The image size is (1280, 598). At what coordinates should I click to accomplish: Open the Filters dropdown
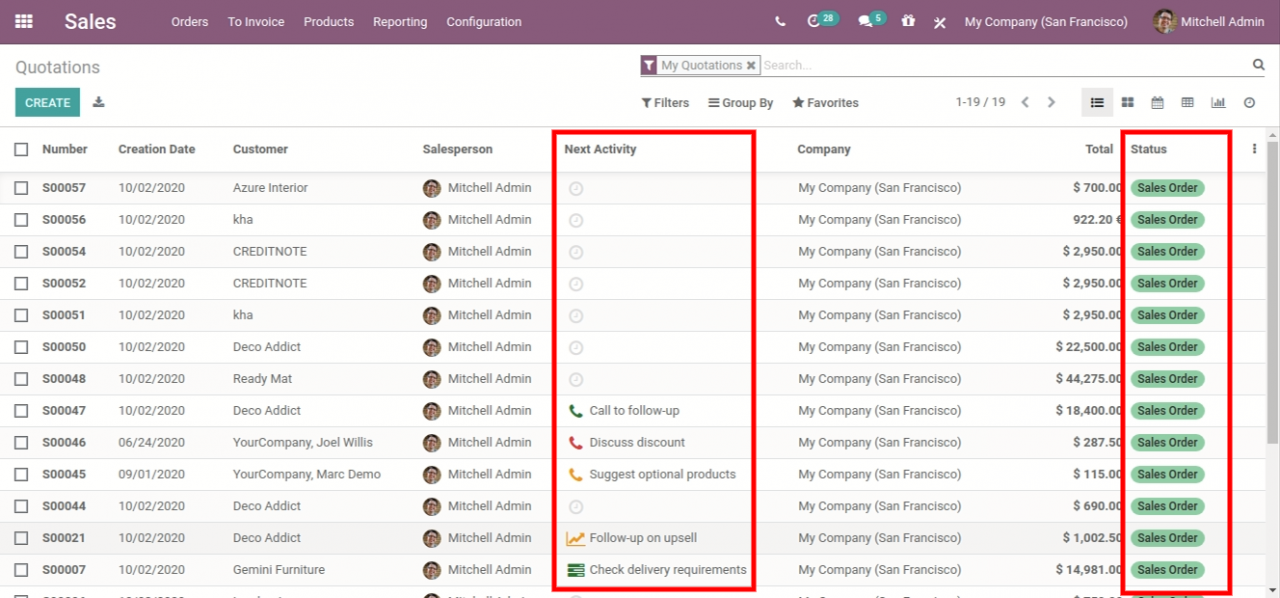click(x=665, y=102)
